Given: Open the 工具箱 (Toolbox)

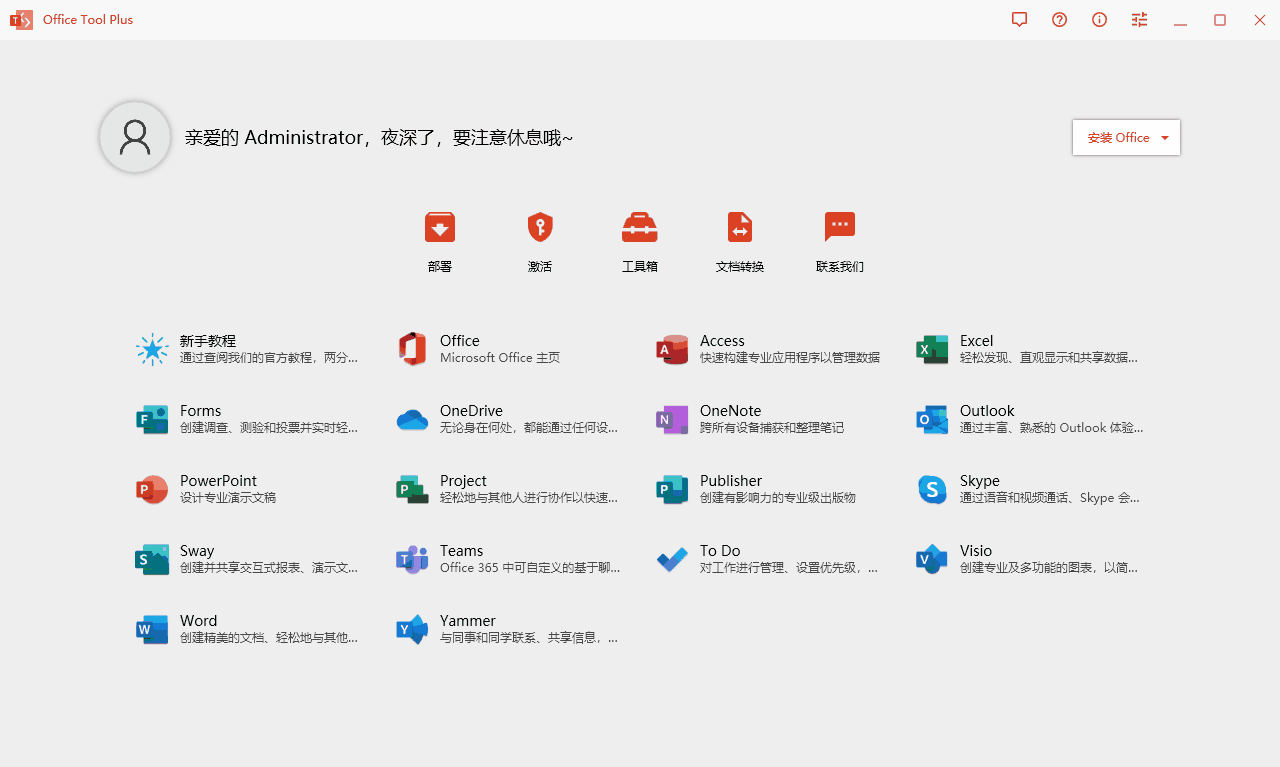Looking at the screenshot, I should 639,240.
